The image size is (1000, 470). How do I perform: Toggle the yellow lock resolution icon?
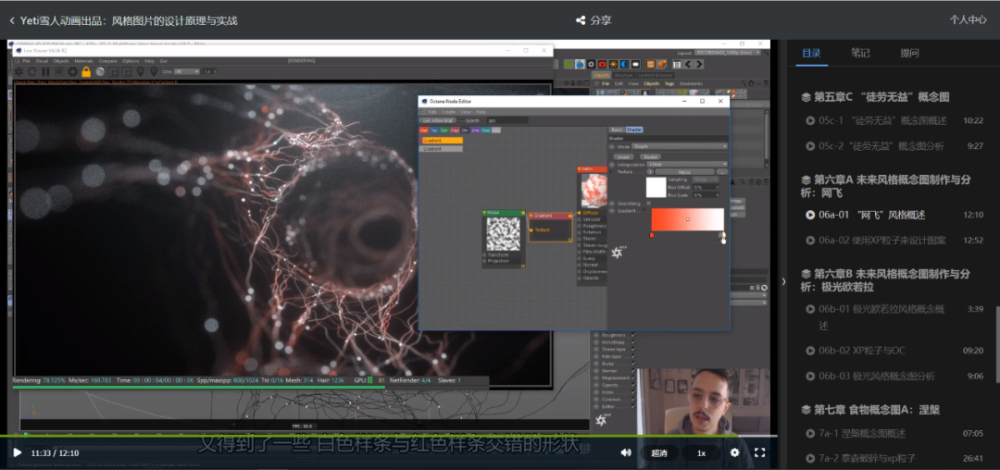[87, 71]
